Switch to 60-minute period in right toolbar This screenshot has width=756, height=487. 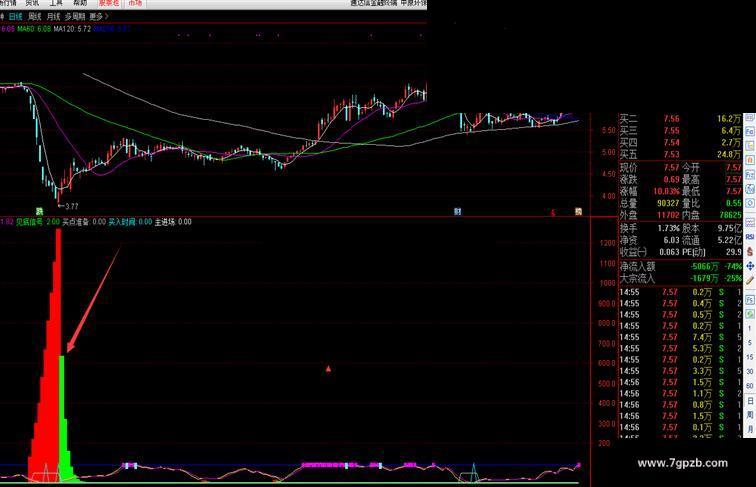point(750,386)
